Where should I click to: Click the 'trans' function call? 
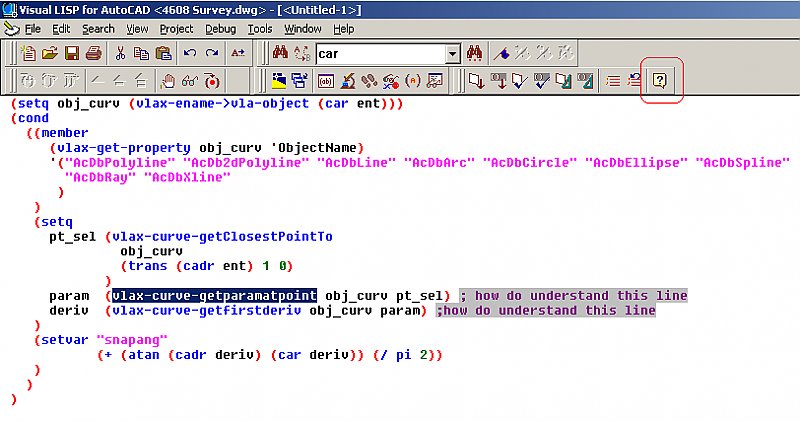point(147,266)
